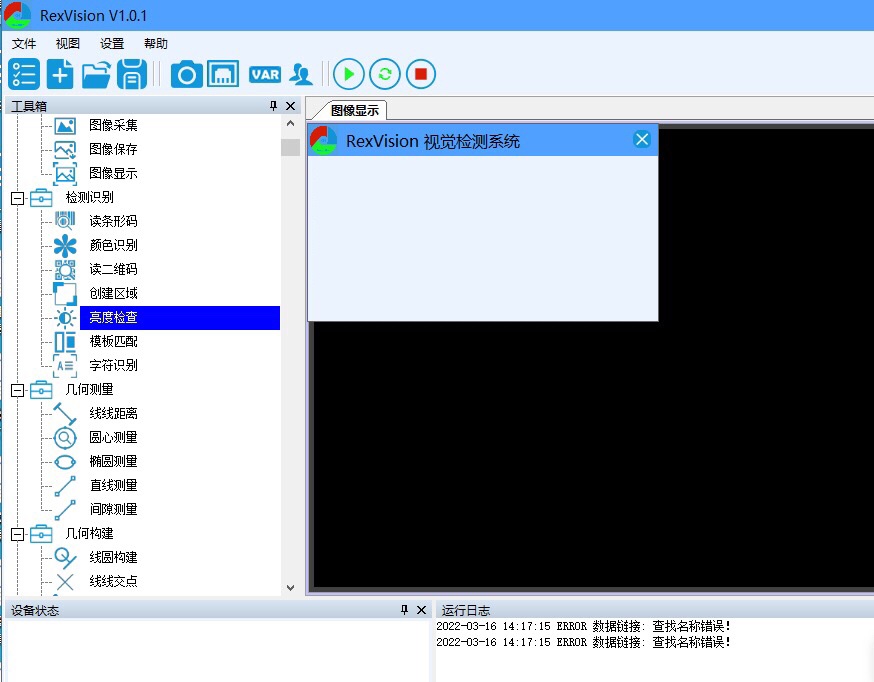This screenshot has width=874, height=682.
Task: Click the toolbox scrollbar thumb
Action: [290, 147]
